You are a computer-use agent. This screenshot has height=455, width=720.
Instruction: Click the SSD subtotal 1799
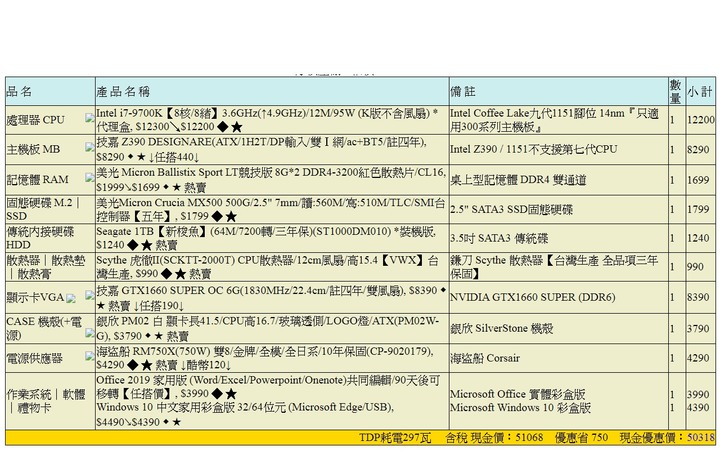[x=698, y=209]
